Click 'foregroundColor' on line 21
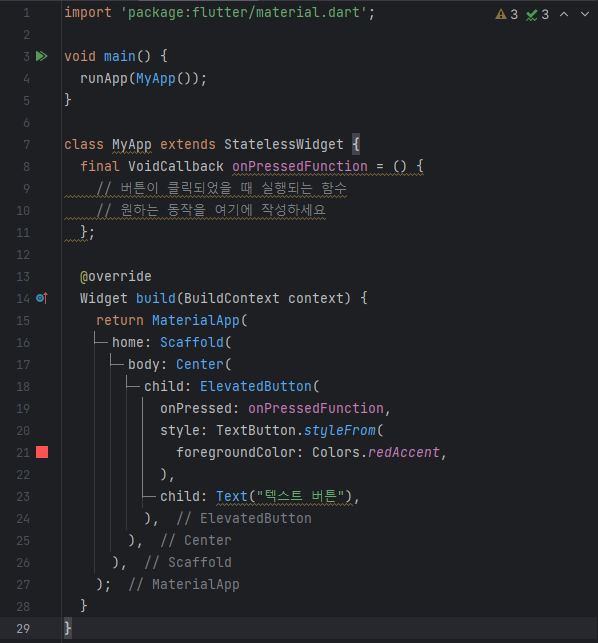The width and height of the screenshot is (598, 643). pyautogui.click(x=236, y=452)
